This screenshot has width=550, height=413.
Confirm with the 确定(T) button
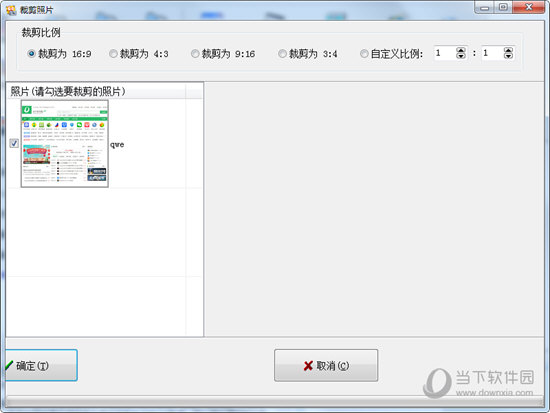point(41,365)
